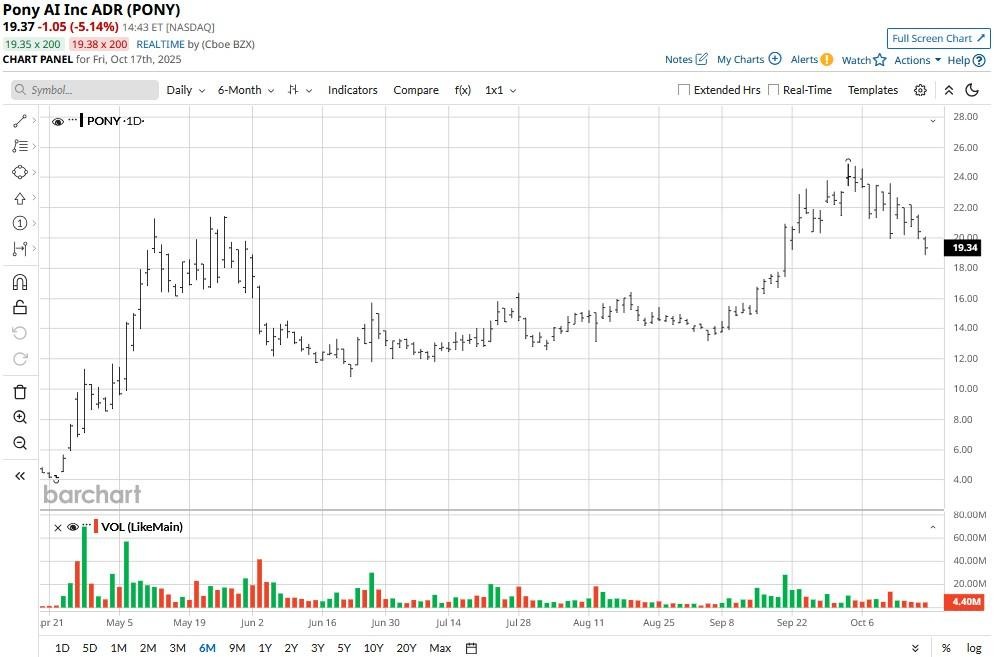The image size is (994, 657).
Task: Expand more options double chevron at bottom
Action: coord(915,647)
